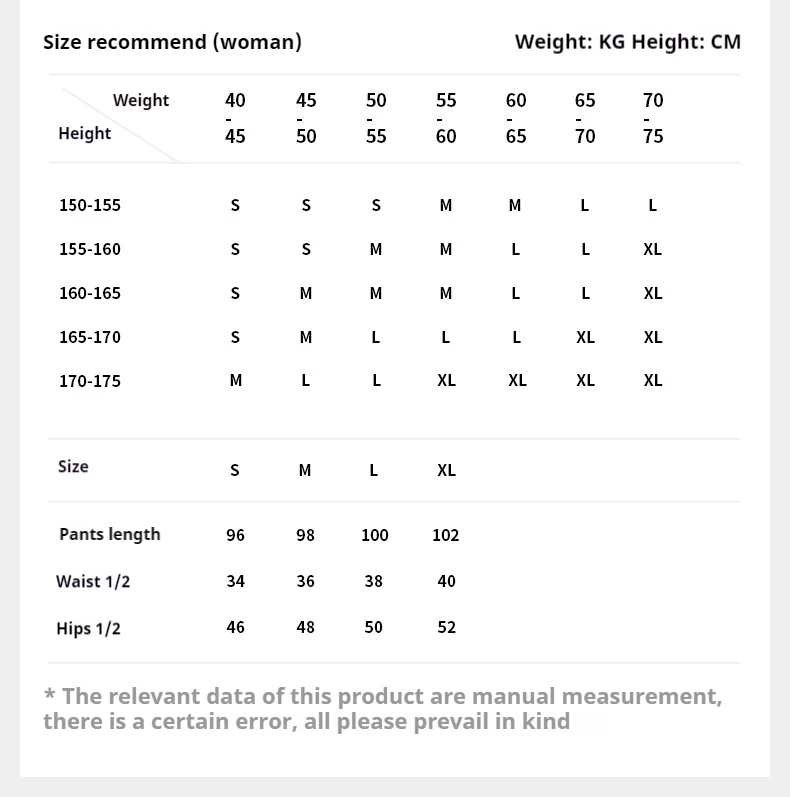Screen dimensions: 790x797
Task: Click the 'Size recommend (woman)' heading
Action: click(x=172, y=42)
